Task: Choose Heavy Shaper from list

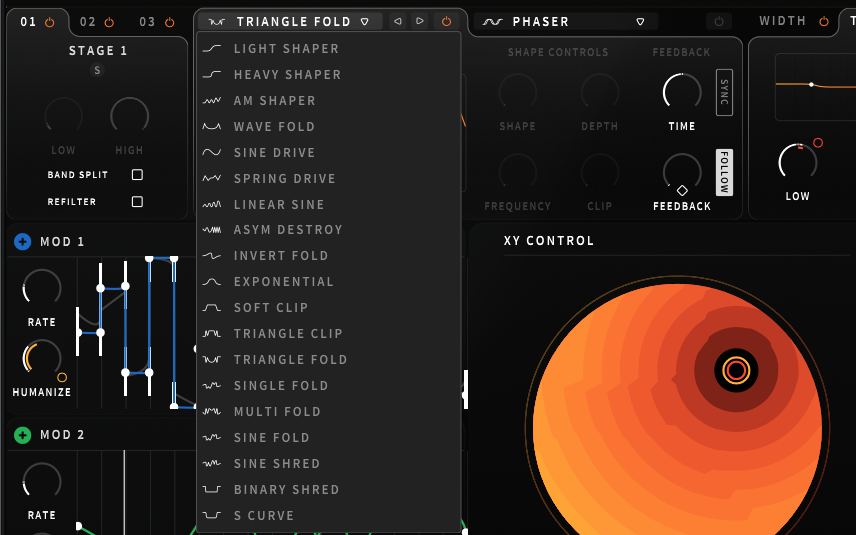Action: click(x=329, y=75)
